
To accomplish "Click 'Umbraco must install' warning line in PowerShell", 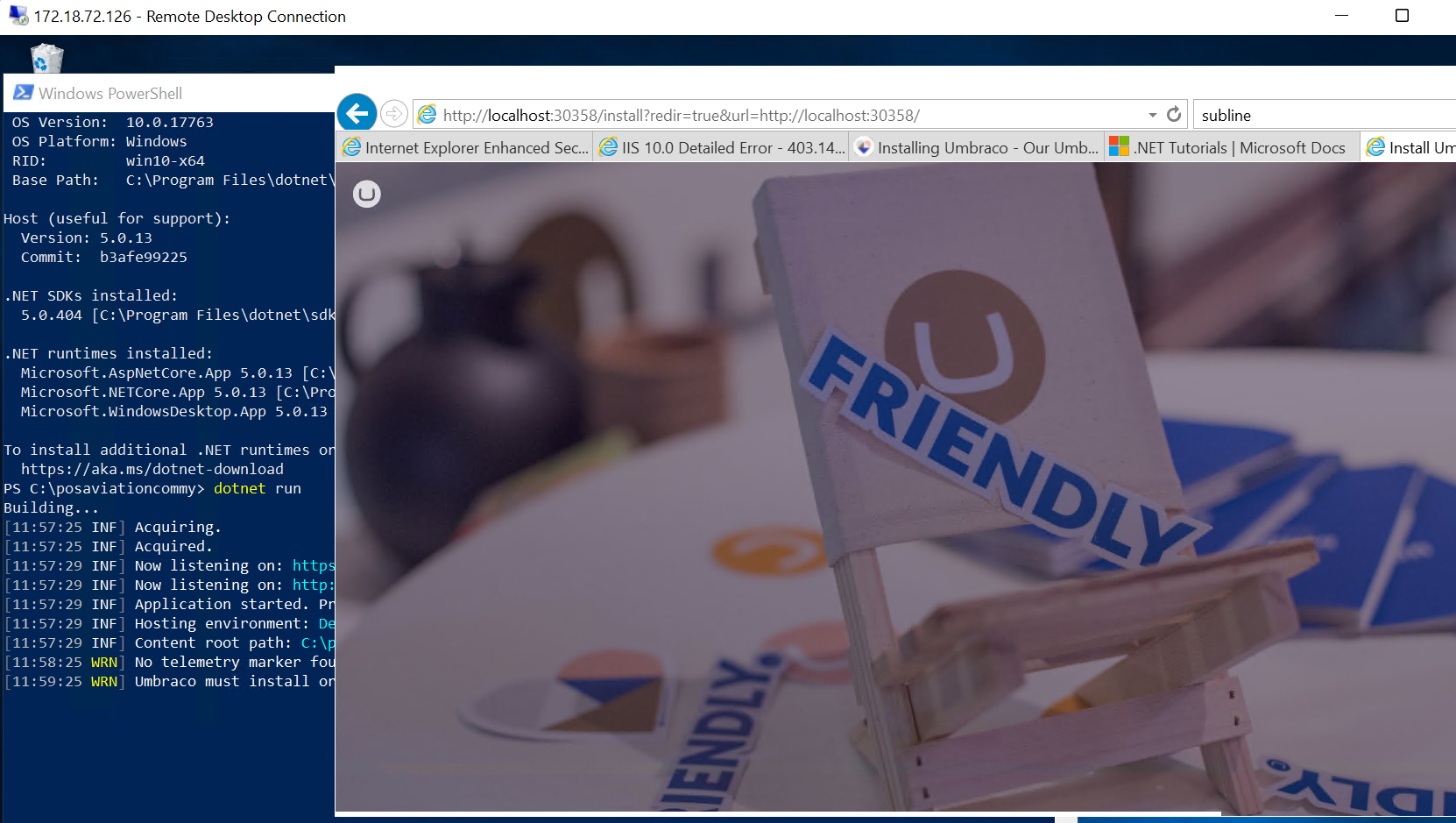I will pos(169,681).
